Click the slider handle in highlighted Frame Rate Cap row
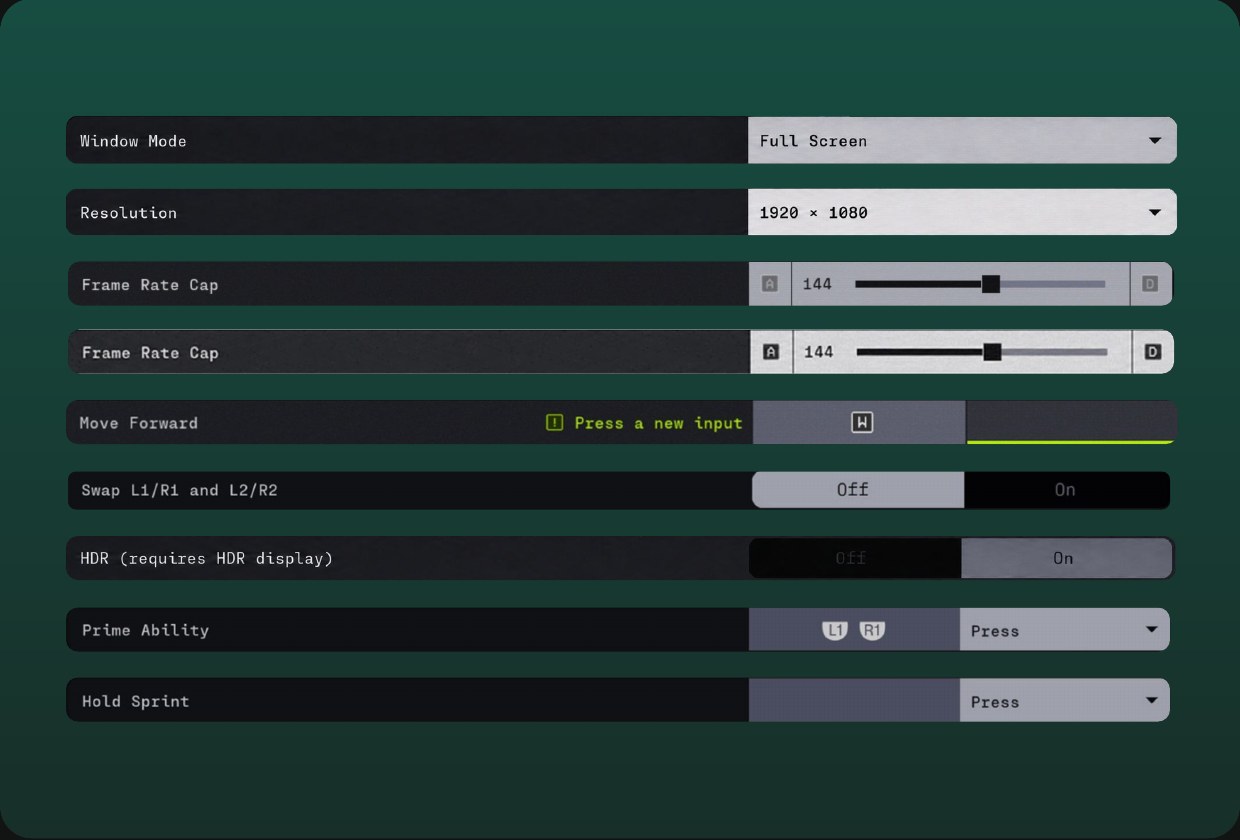The image size is (1240, 840). tap(992, 352)
